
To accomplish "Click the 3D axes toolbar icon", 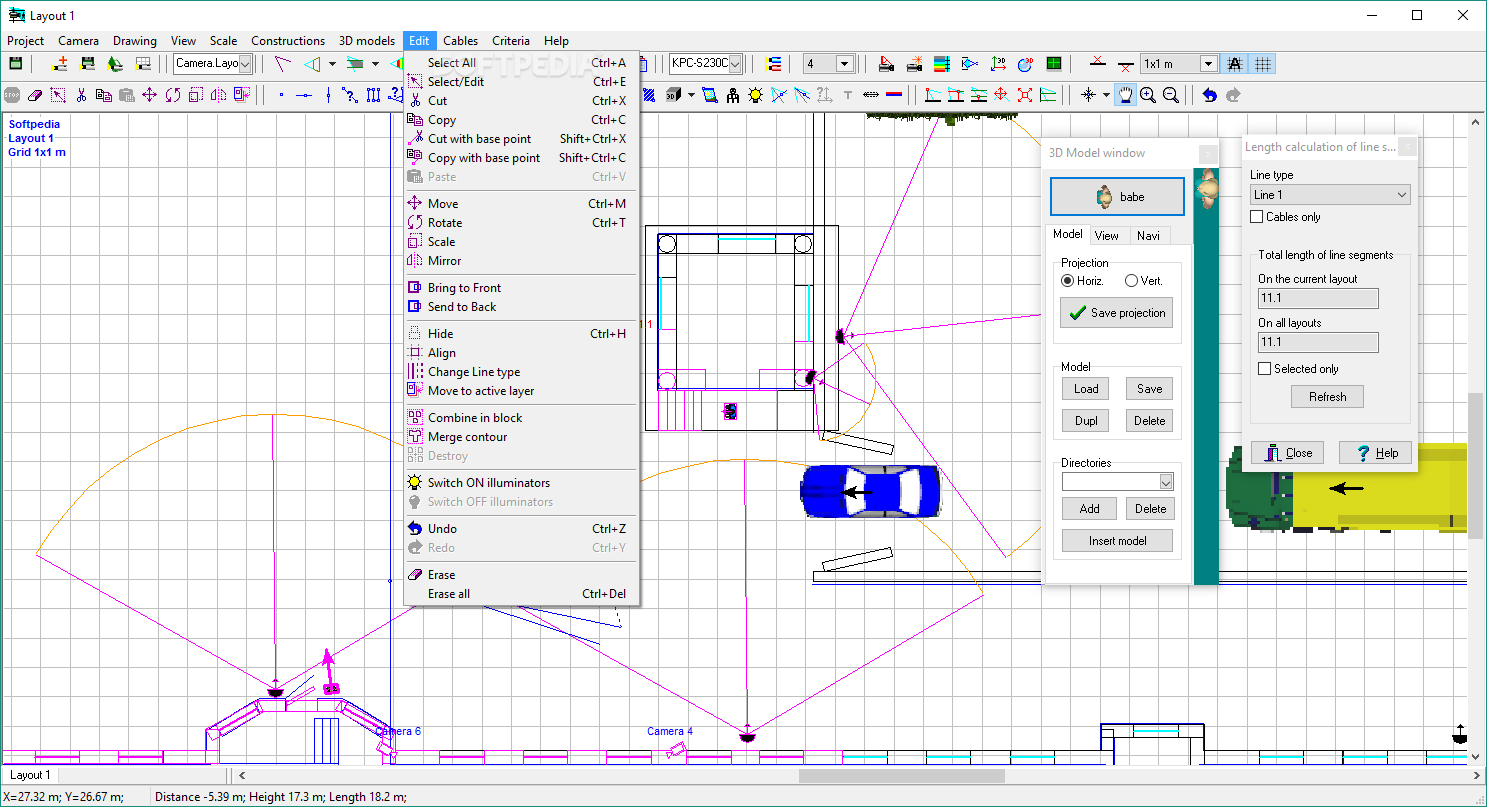I will (998, 64).
